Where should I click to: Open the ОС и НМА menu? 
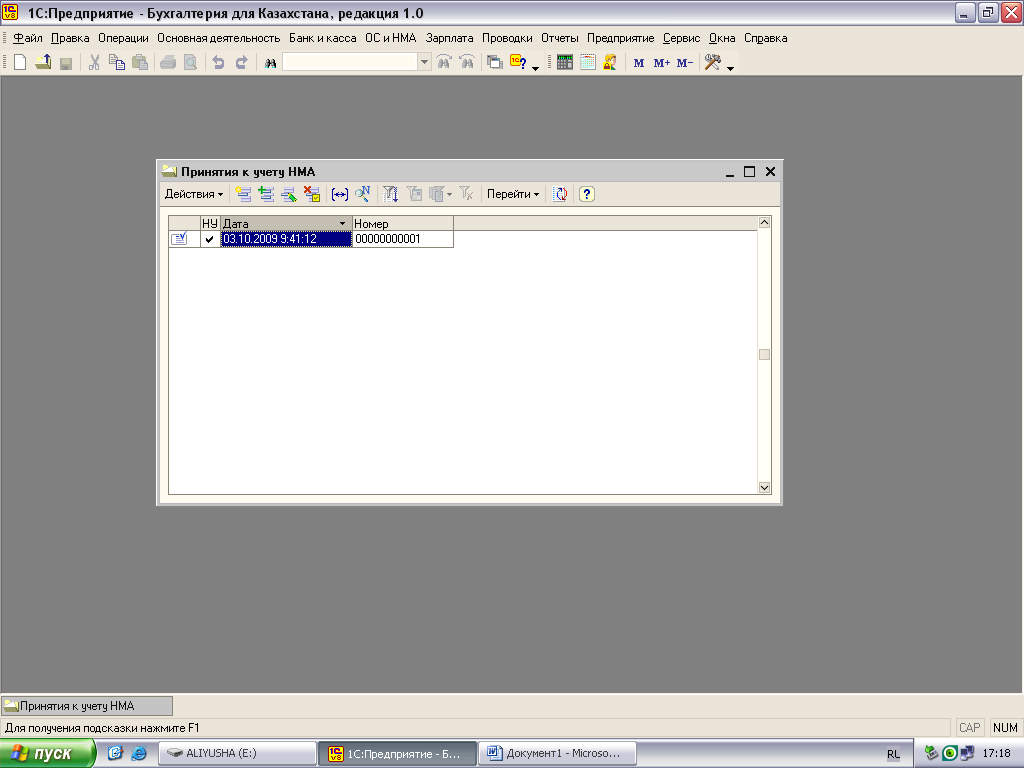[391, 38]
